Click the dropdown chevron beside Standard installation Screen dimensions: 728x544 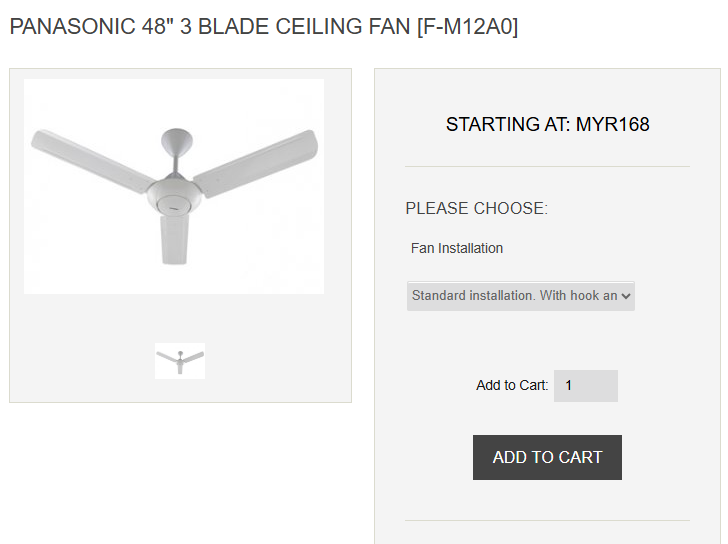626,296
